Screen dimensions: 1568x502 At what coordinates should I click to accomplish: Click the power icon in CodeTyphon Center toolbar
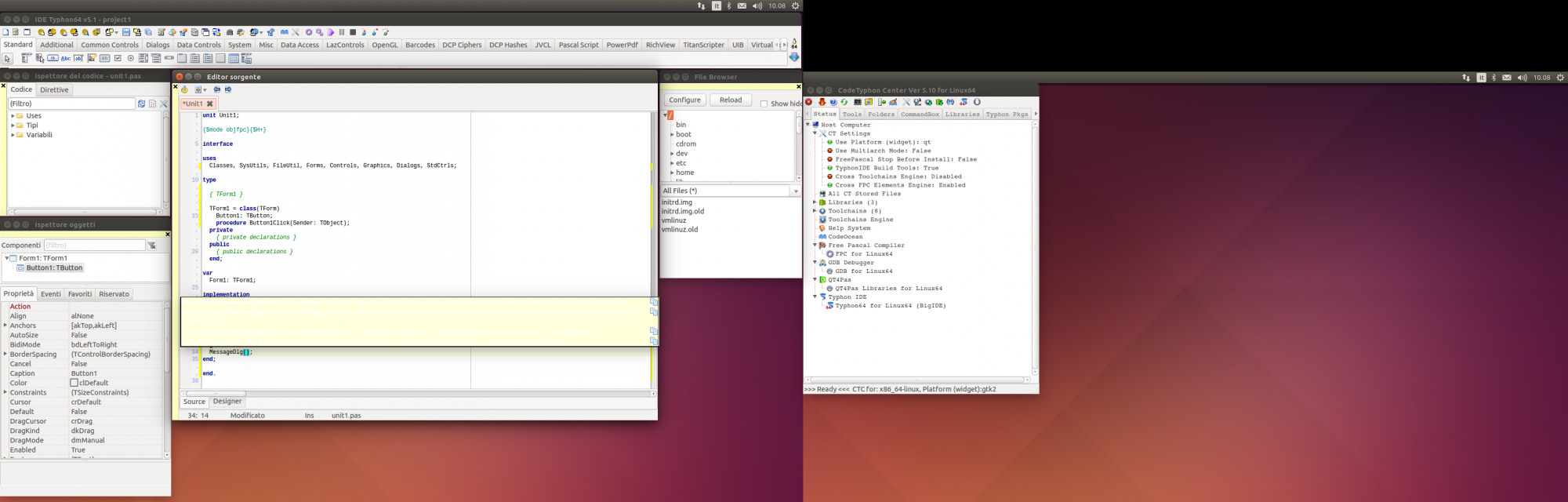point(977,102)
